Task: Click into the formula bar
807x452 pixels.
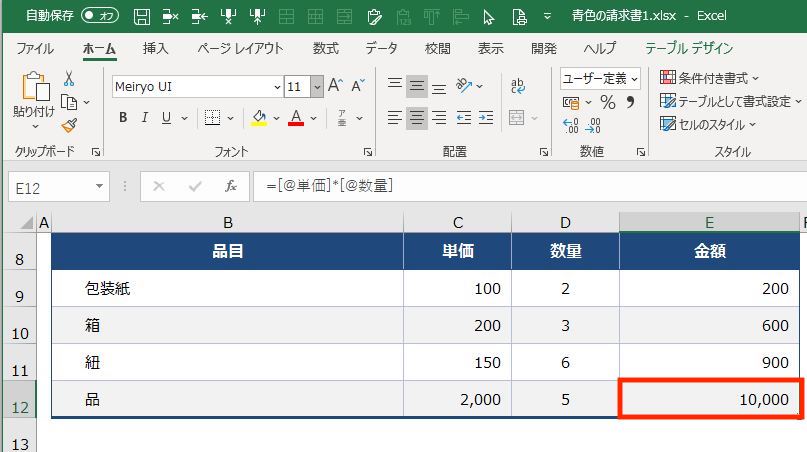Action: [530, 186]
